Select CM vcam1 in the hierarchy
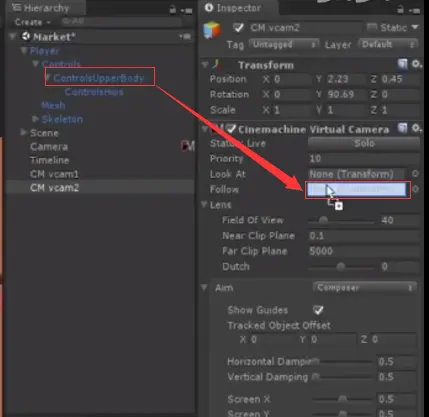The width and height of the screenshot is (429, 417). pos(54,174)
